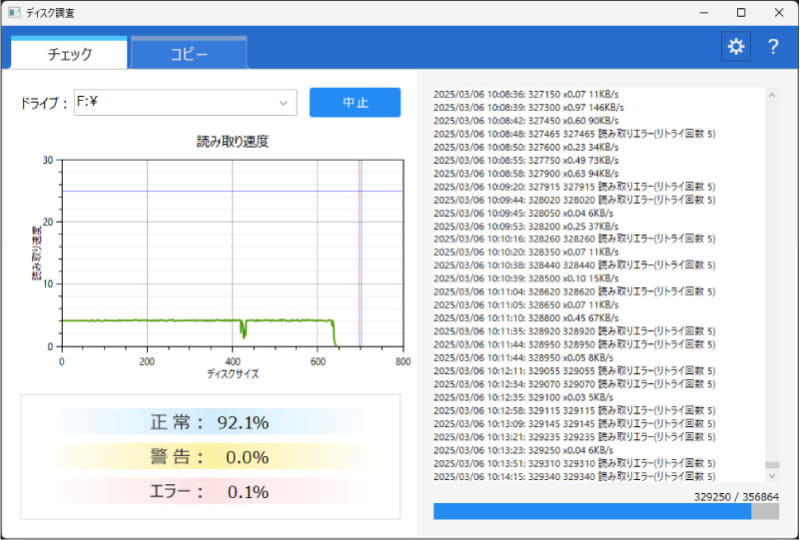
Task: Select log line 10:11:35: 328920 読み取りエラー
Action: 574,331
